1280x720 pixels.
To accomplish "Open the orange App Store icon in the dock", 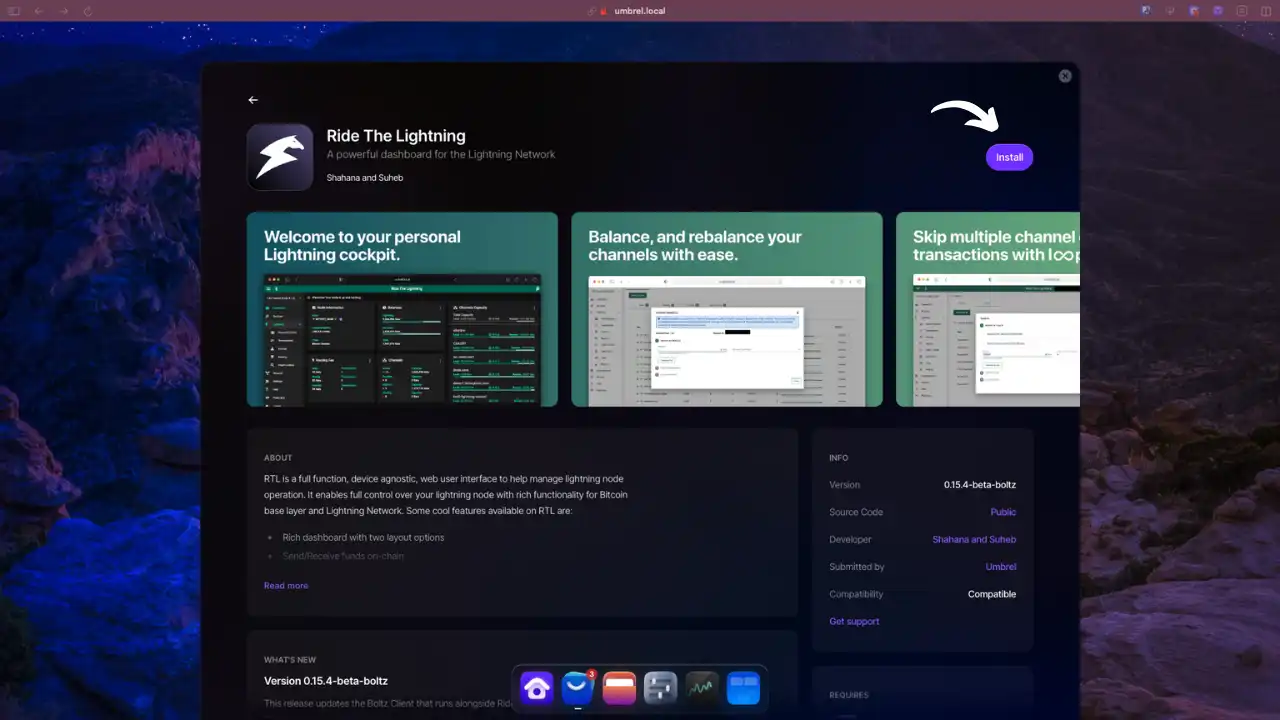I will click(619, 688).
